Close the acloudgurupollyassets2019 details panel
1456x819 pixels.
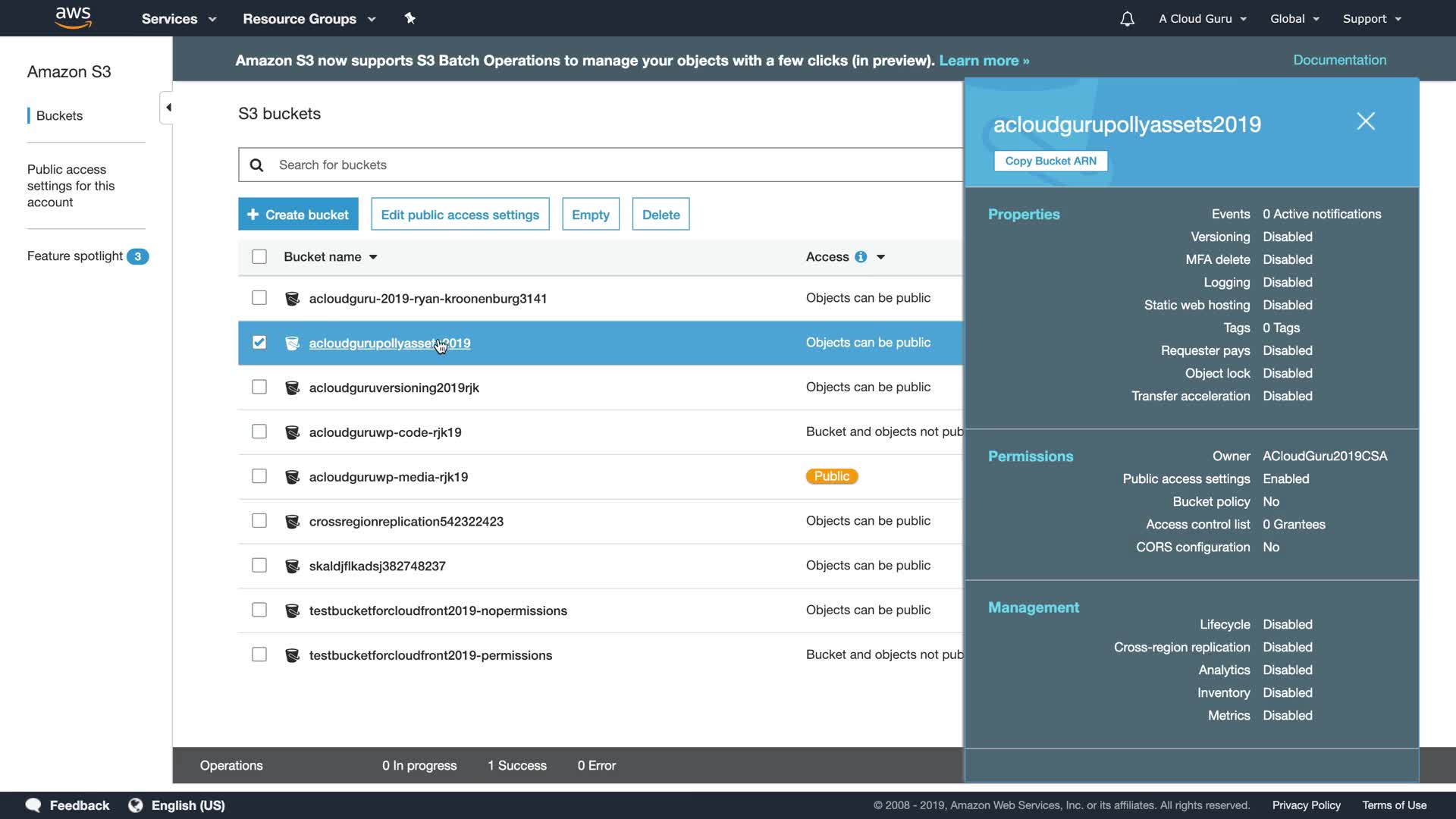[1365, 121]
